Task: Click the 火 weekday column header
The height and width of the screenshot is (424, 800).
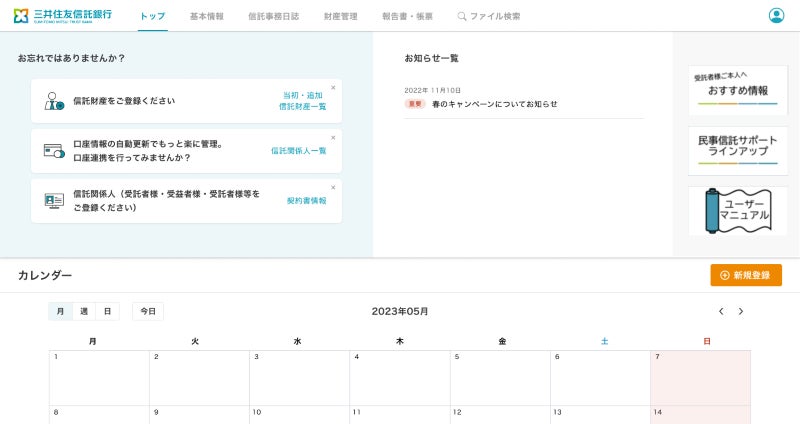Action: [x=195, y=341]
